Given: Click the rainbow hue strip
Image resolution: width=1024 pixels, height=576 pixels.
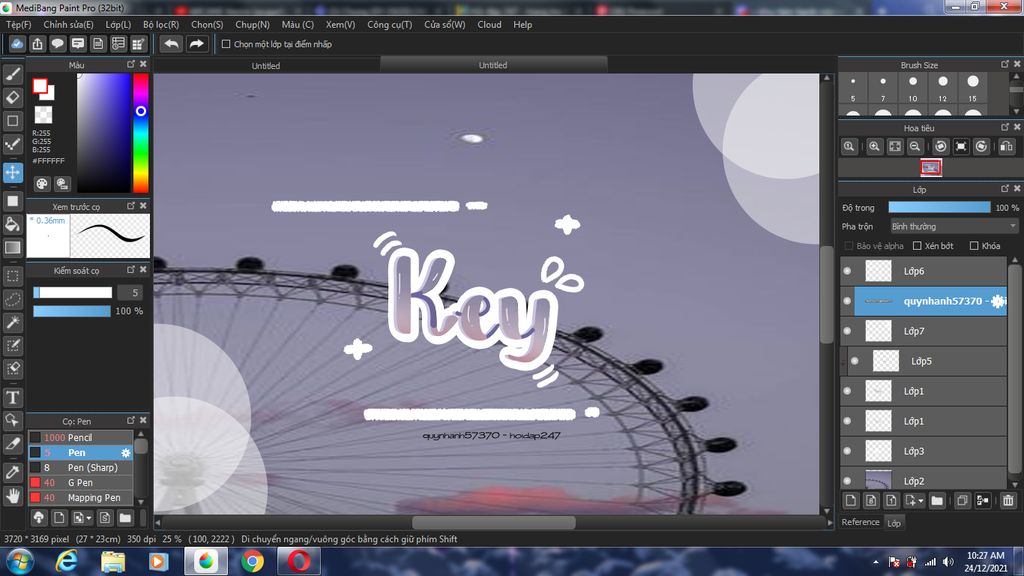Looking at the screenshot, I should point(140,133).
